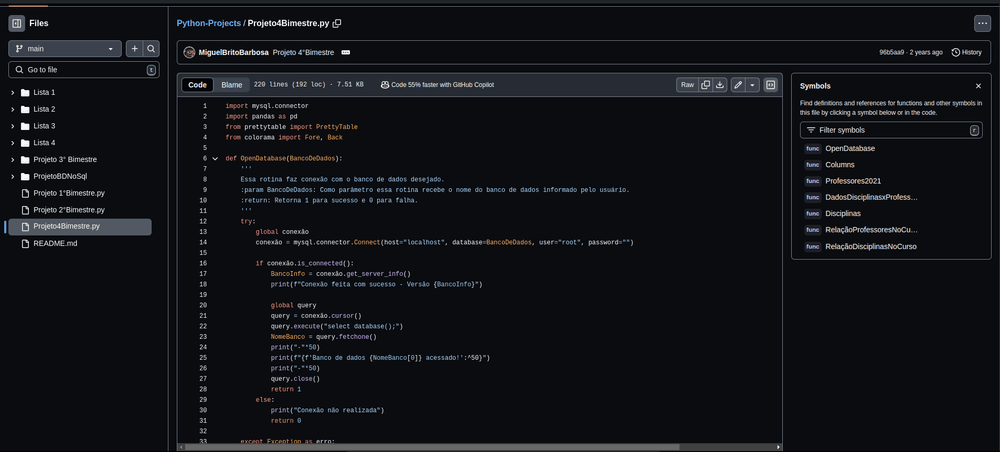Image resolution: width=1000 pixels, height=452 pixels.
Task: Click MiguelBritoBarbosa avatar image
Action: 189,52
